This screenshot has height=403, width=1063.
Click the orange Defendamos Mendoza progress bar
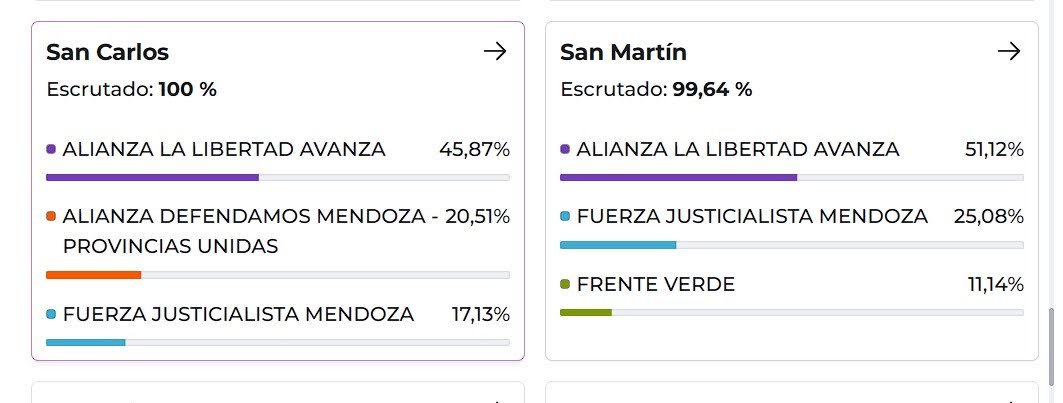coord(94,274)
